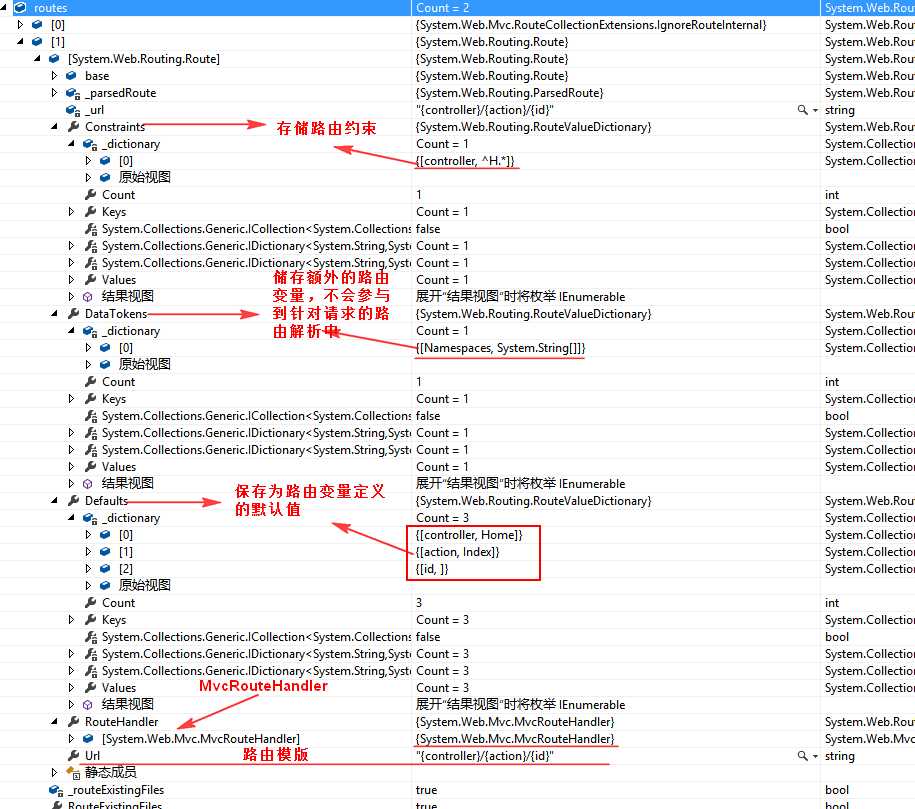Screen dimensions: 915x809
Task: Click the Defaults wrench property icon
Action: (74, 500)
